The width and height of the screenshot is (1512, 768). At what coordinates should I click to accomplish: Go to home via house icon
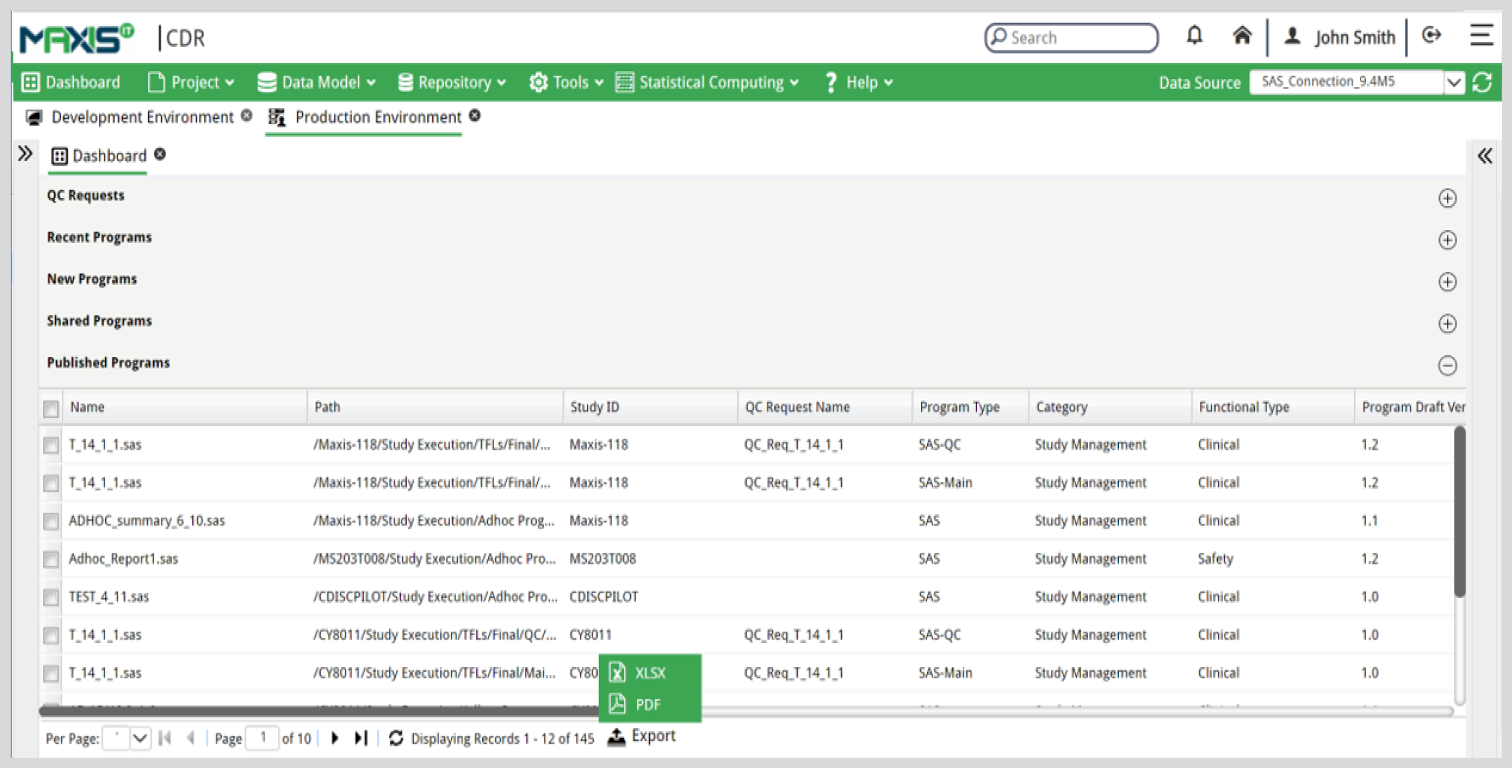(x=1242, y=36)
